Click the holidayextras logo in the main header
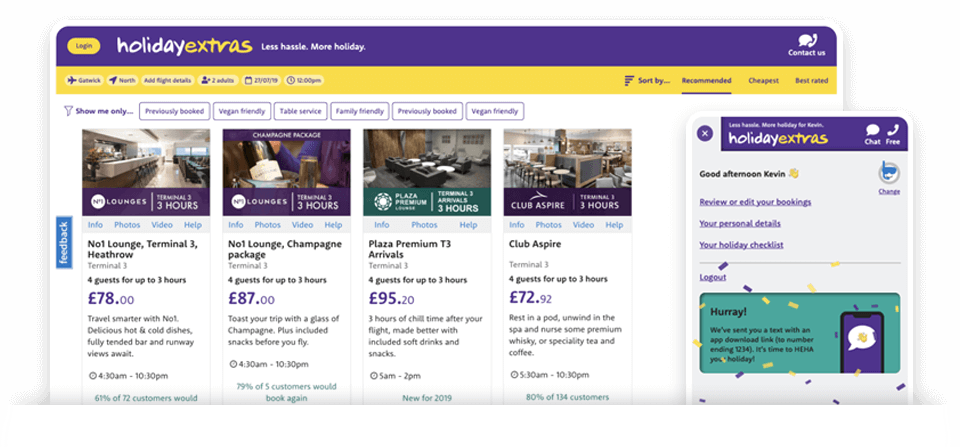 click(x=184, y=47)
